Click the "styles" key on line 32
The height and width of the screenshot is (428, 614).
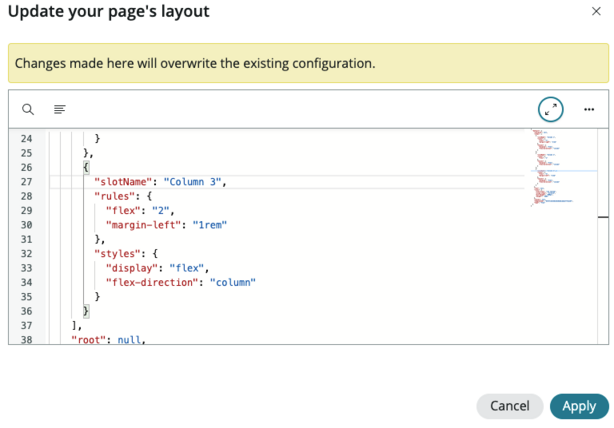click(x=117, y=254)
